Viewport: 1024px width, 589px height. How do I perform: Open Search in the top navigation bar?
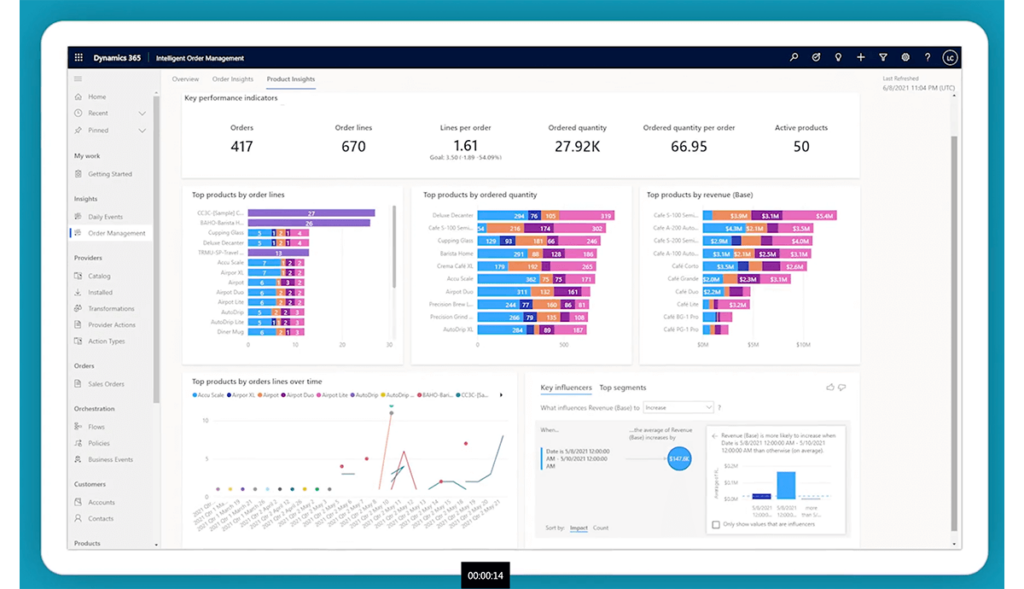click(792, 57)
